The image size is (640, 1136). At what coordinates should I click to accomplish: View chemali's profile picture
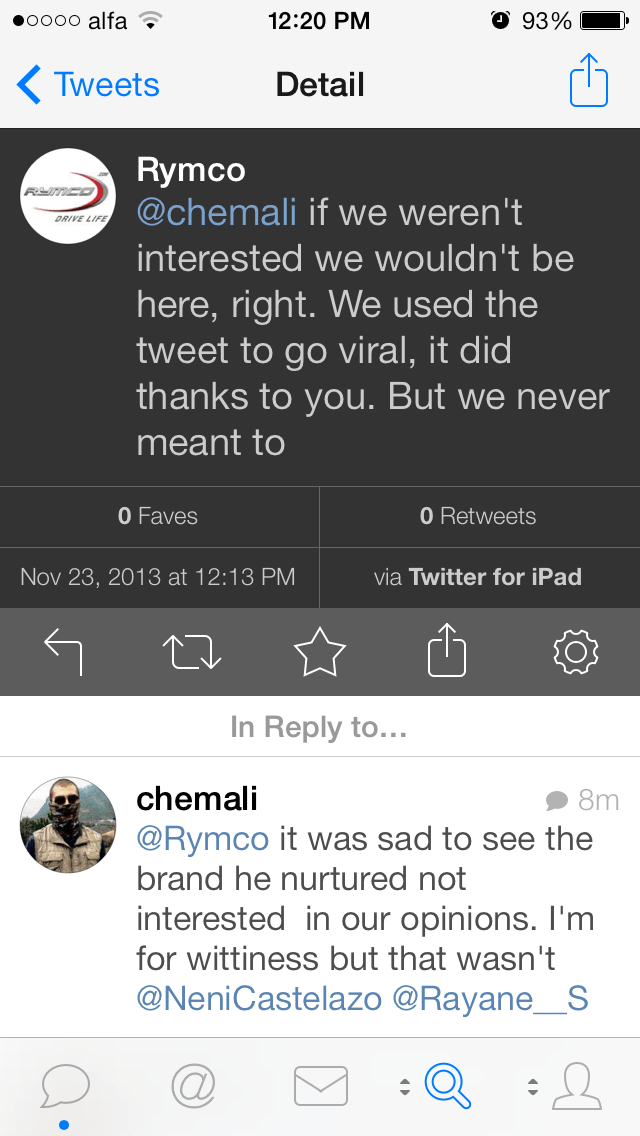68,824
